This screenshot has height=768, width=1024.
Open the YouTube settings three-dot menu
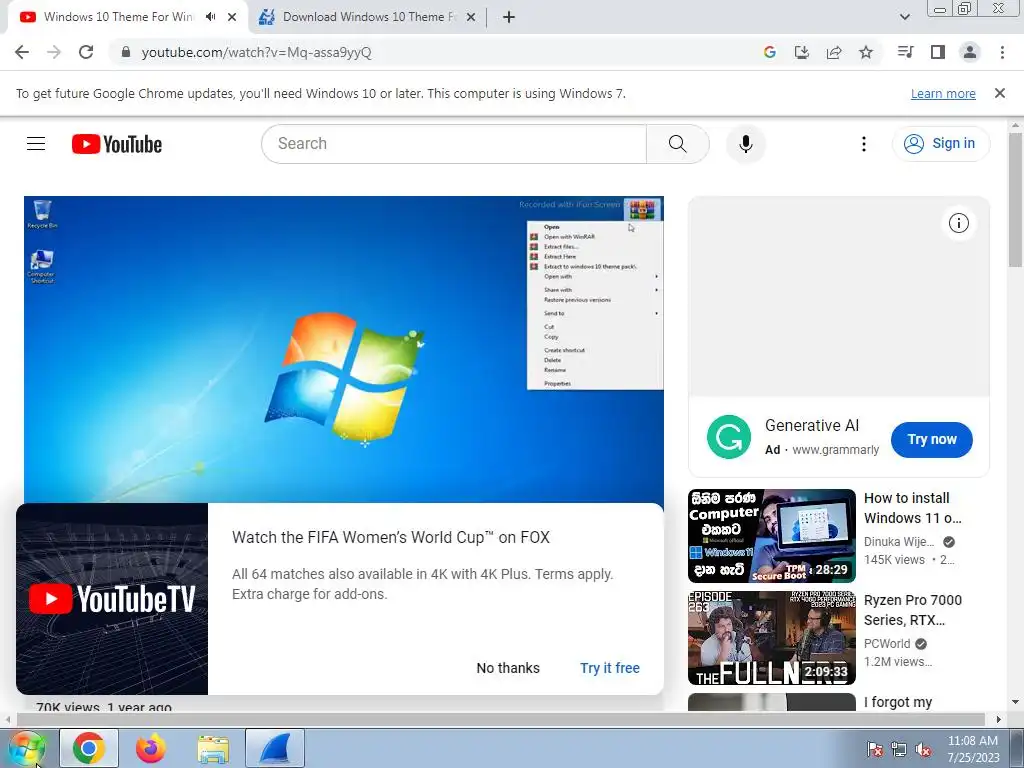(863, 144)
